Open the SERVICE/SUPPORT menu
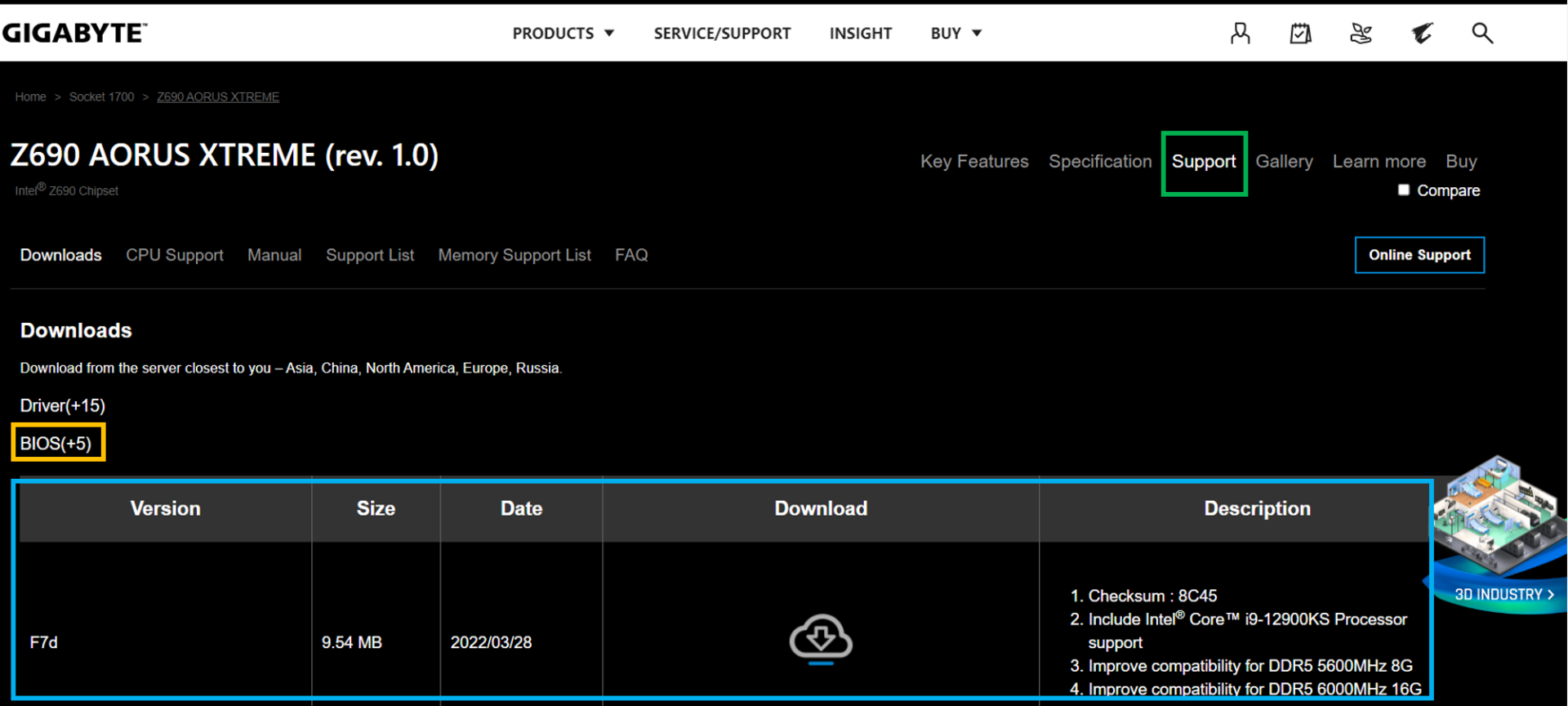This screenshot has width=1568, height=706. point(722,34)
